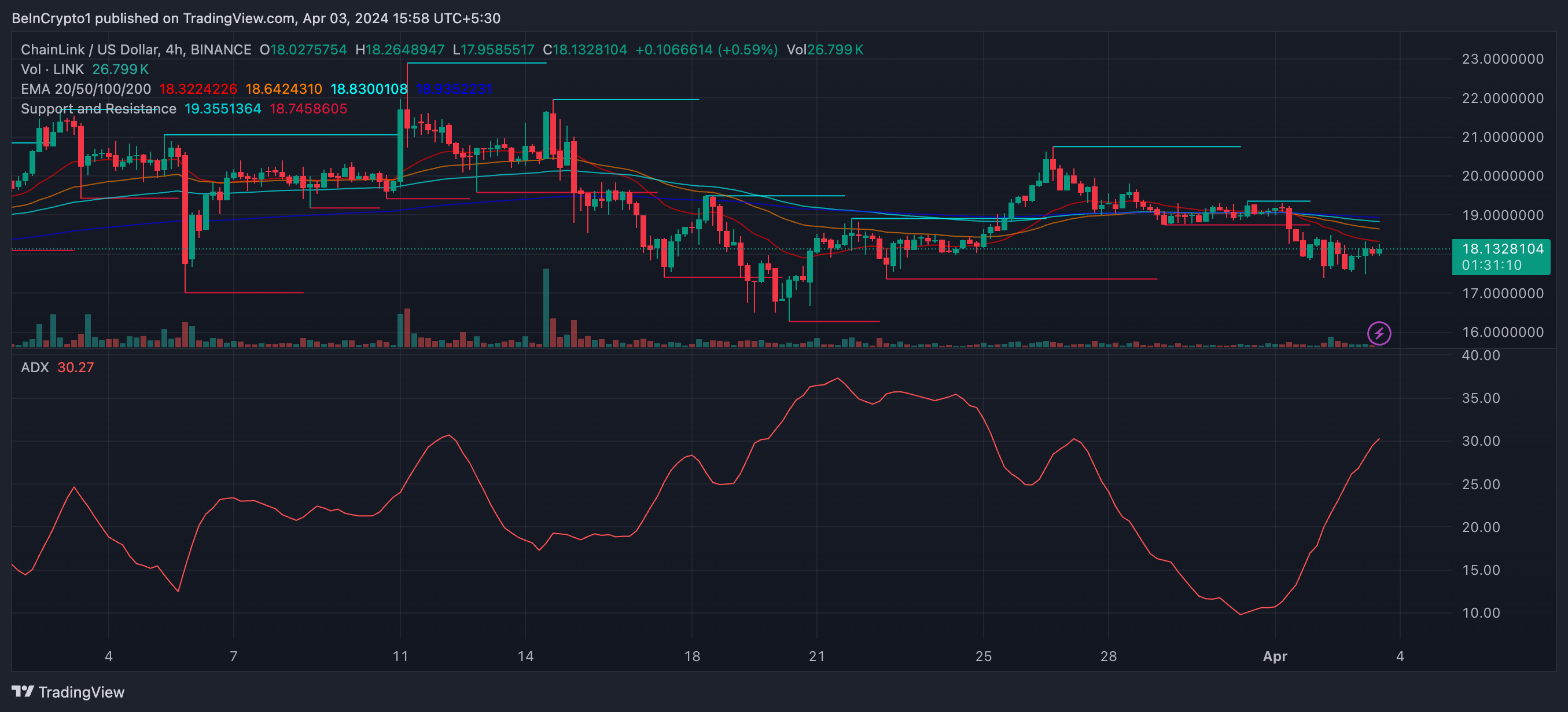
Task: Click the TradingView logo at bottom left
Action: pyautogui.click(x=68, y=692)
